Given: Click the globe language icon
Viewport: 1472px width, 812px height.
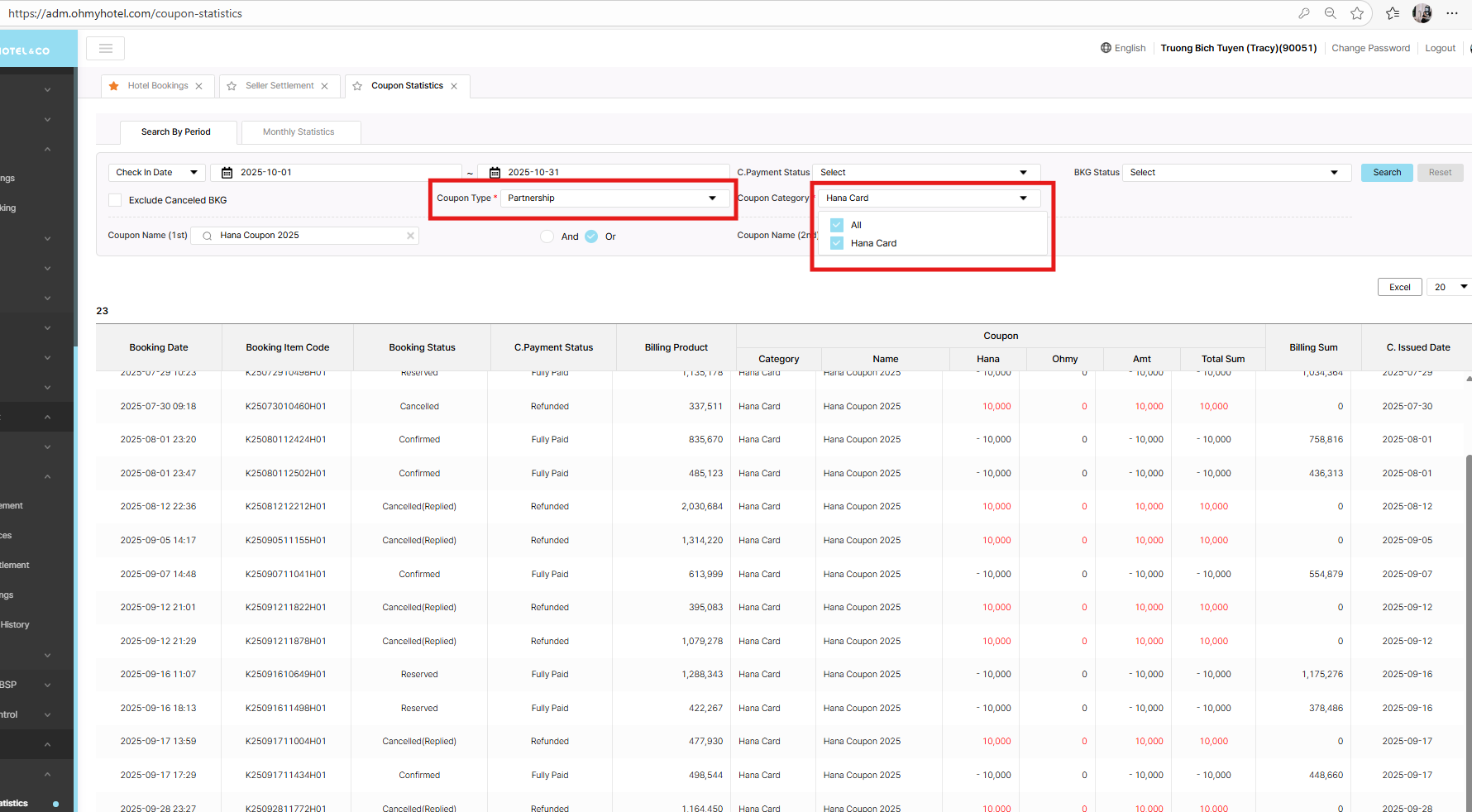Looking at the screenshot, I should point(1106,48).
